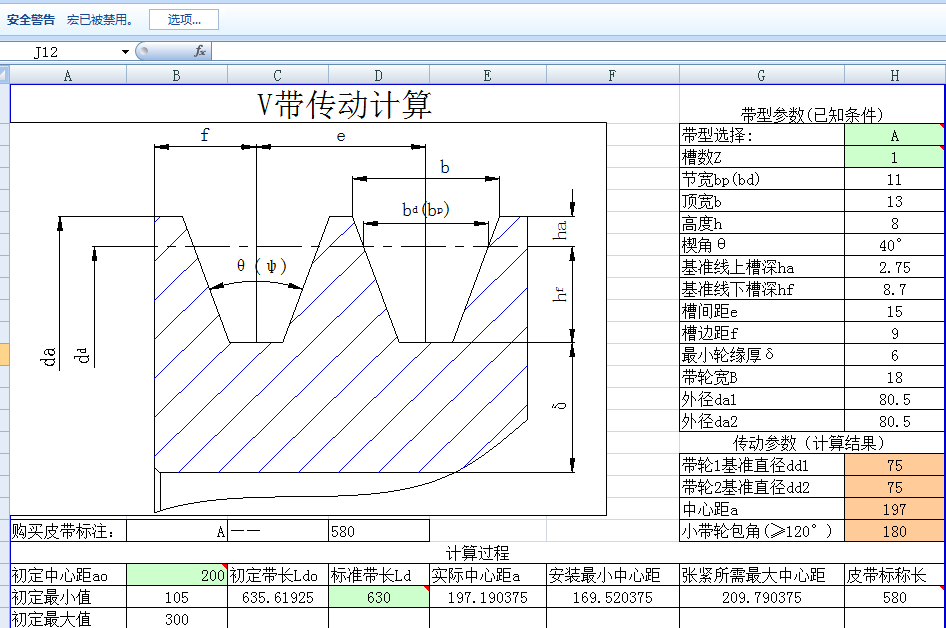Click the 外径da2 value 80.5
This screenshot has height=628, width=946.
pyautogui.click(x=895, y=421)
